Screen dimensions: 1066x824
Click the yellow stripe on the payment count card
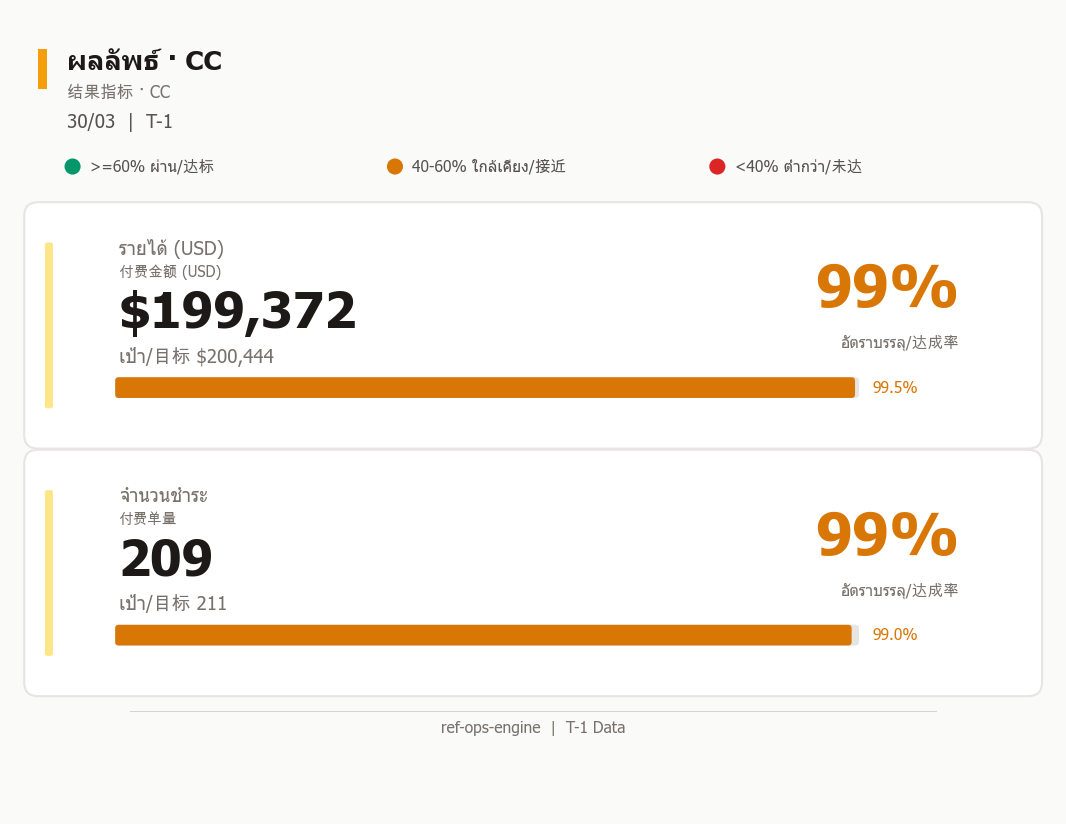(49, 572)
